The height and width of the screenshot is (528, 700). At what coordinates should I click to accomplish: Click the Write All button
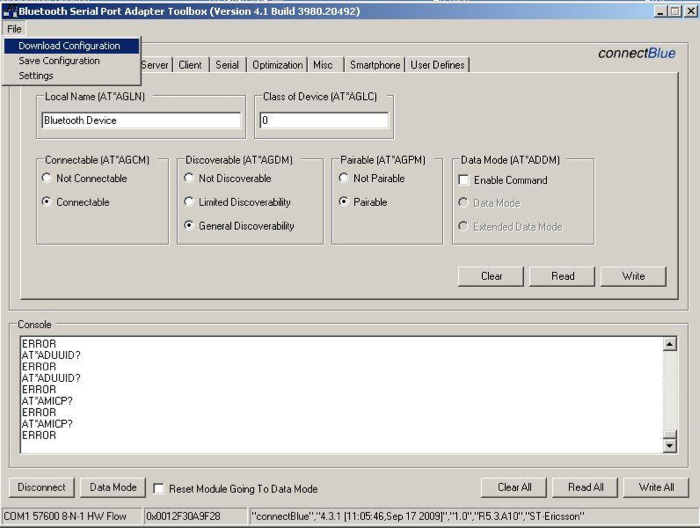tap(656, 487)
